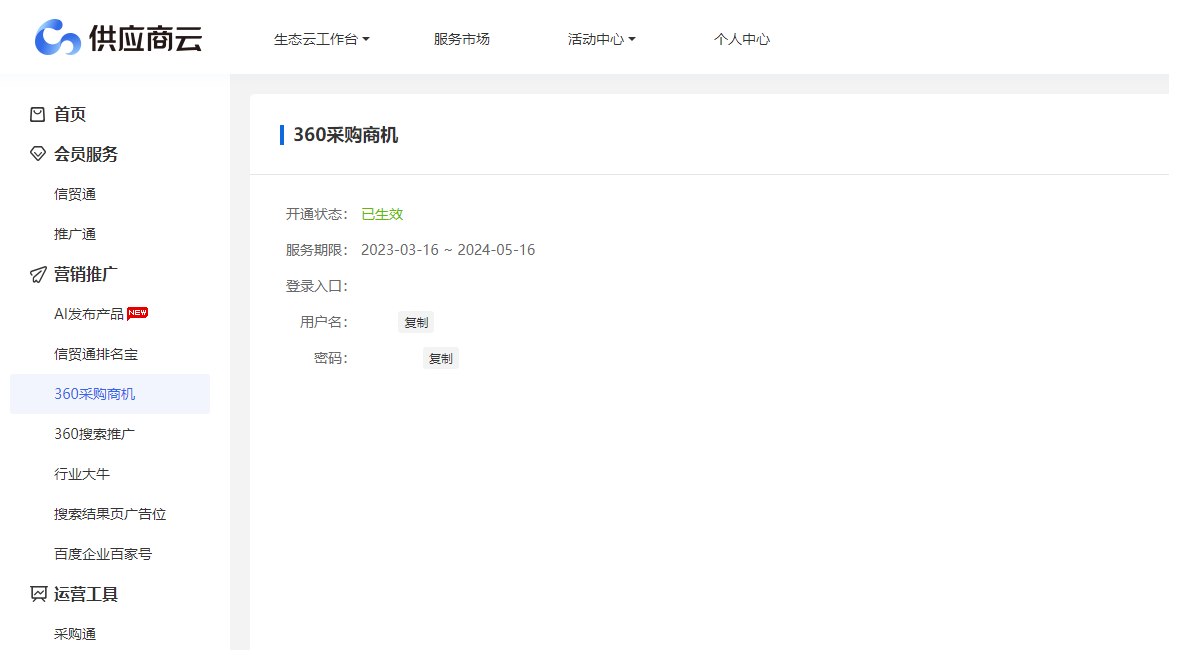Open 360搜索推广 sidebar item
1182x650 pixels.
click(x=94, y=434)
